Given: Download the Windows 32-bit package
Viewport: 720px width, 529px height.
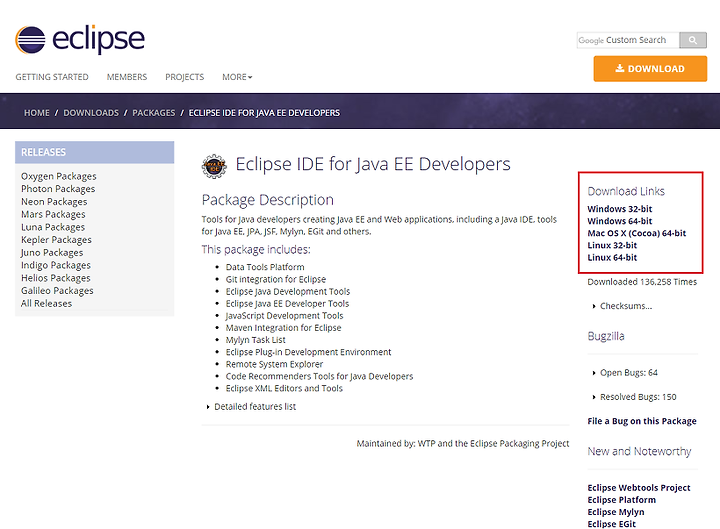Looking at the screenshot, I should [x=619, y=209].
